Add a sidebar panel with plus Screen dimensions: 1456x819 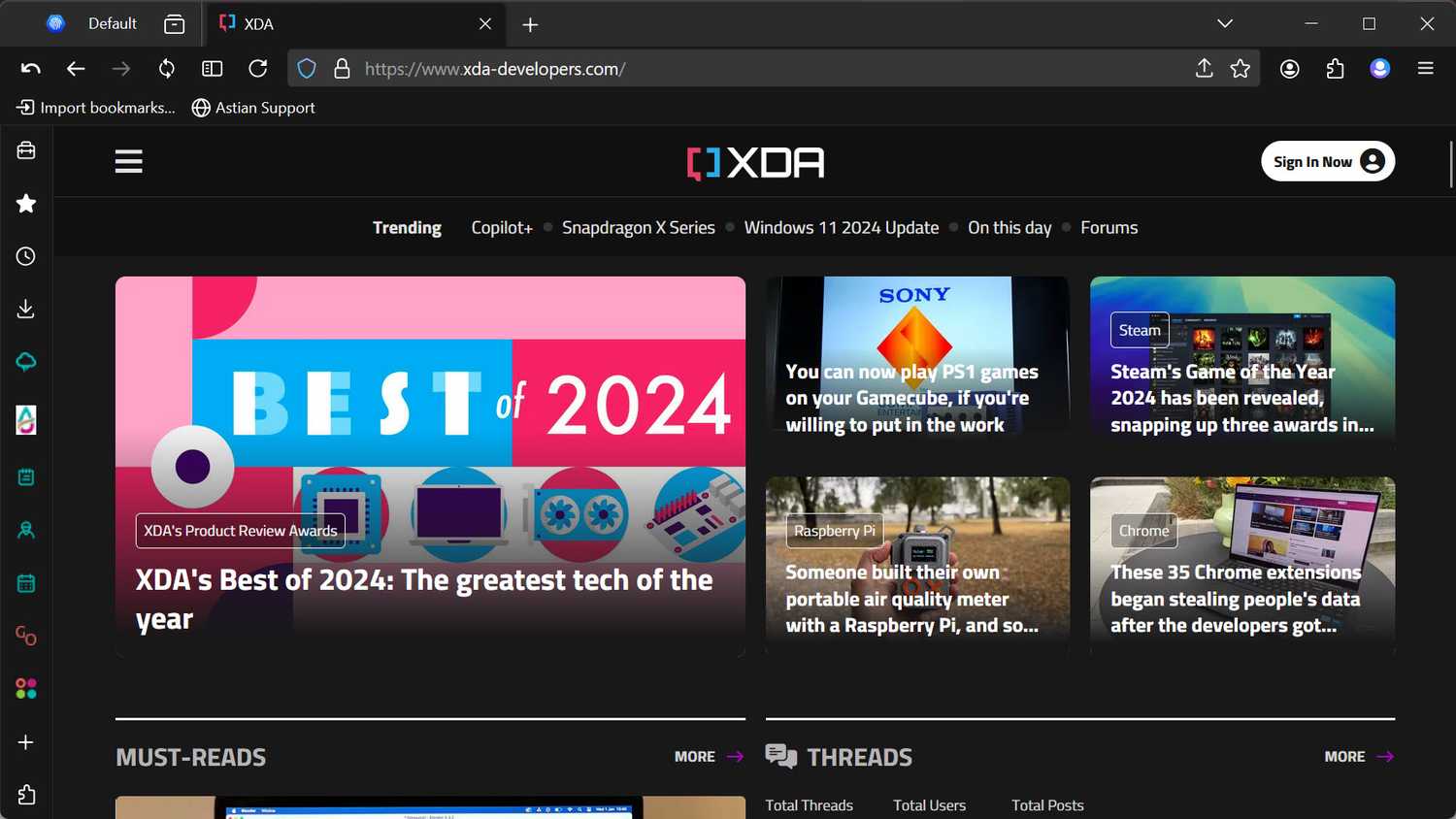point(26,742)
